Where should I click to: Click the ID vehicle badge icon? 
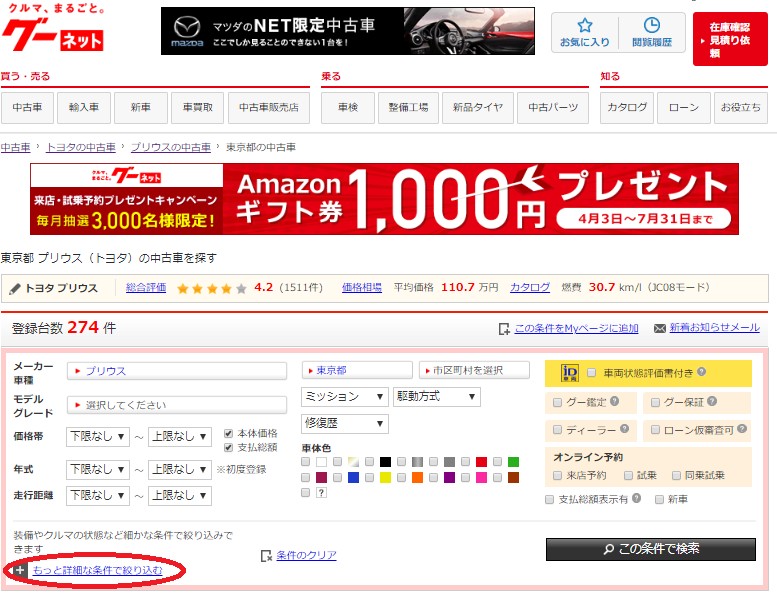569,373
